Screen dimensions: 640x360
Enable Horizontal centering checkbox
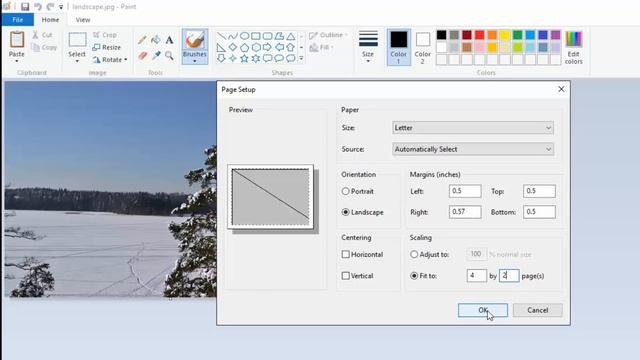tap(346, 254)
